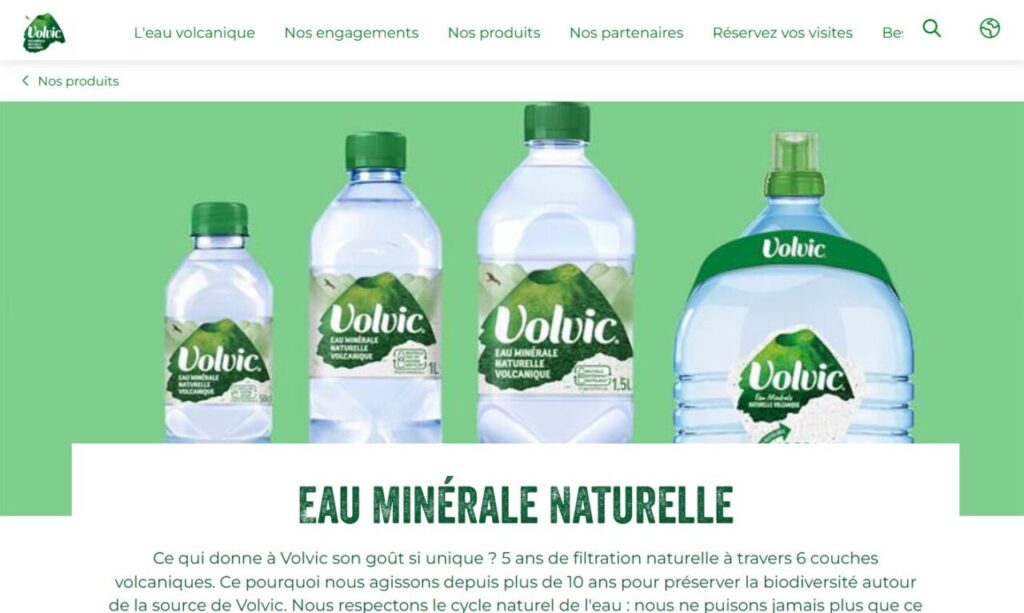Select Nos produits in navigation bar
1024x613 pixels.
(494, 33)
